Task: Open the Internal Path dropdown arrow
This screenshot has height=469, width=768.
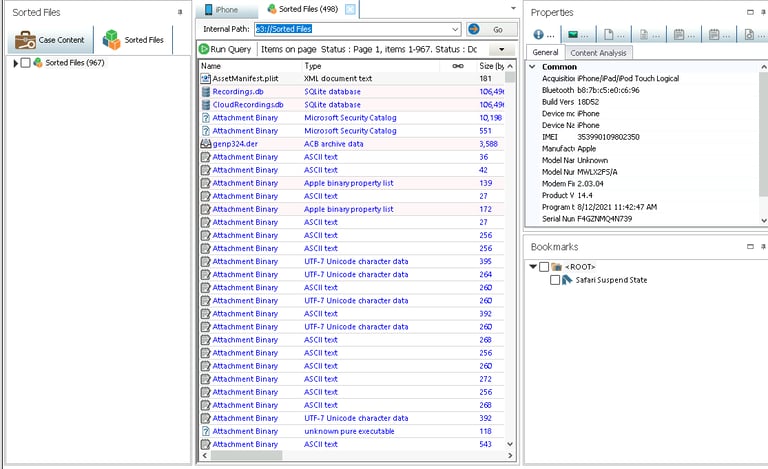Action: click(455, 29)
